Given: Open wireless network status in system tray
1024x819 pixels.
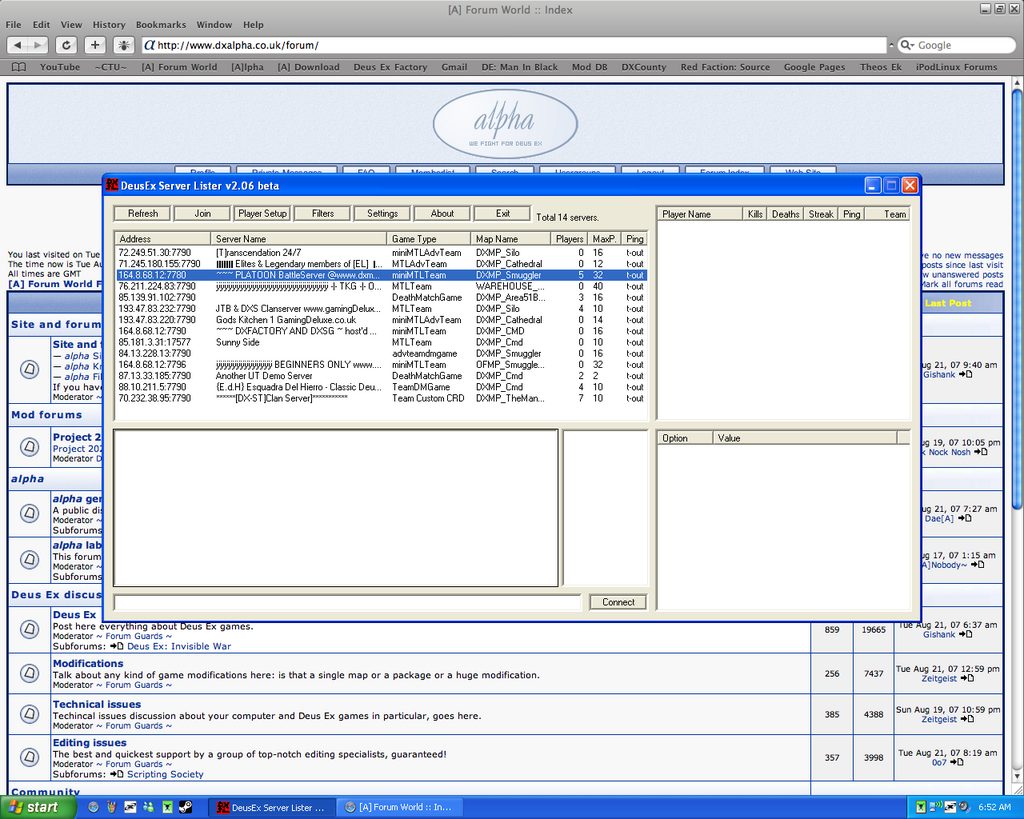Looking at the screenshot, I should (935, 807).
